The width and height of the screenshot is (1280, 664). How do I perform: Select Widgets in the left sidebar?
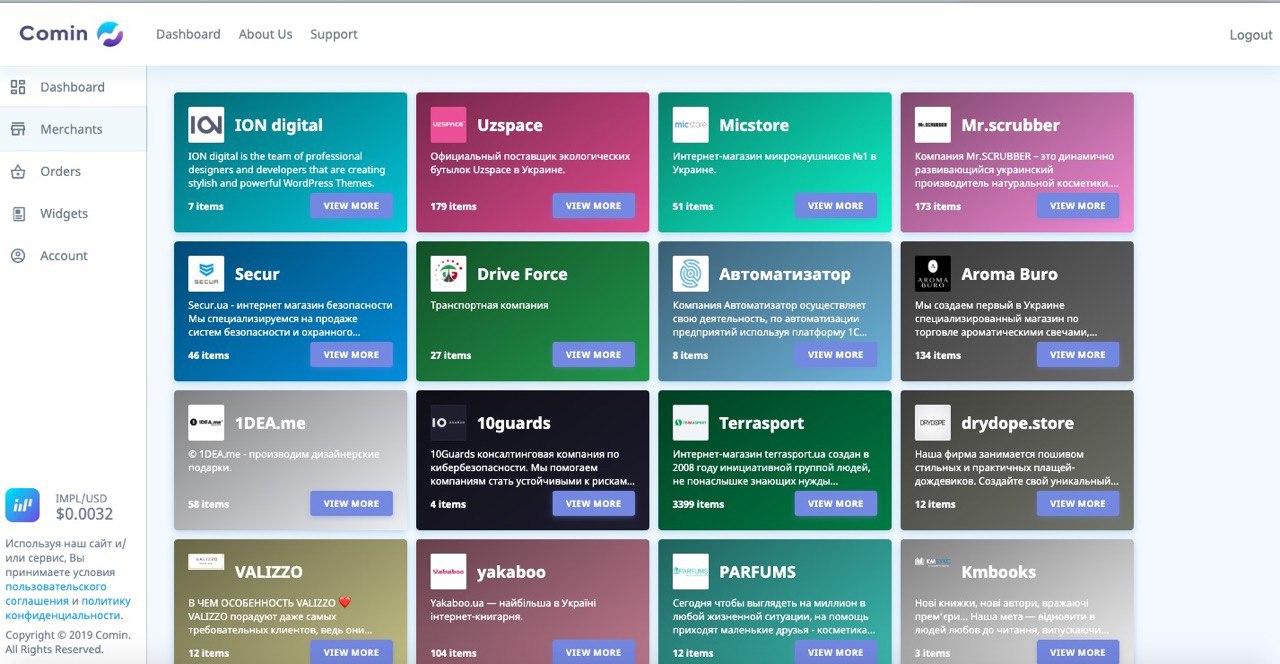click(x=73, y=213)
